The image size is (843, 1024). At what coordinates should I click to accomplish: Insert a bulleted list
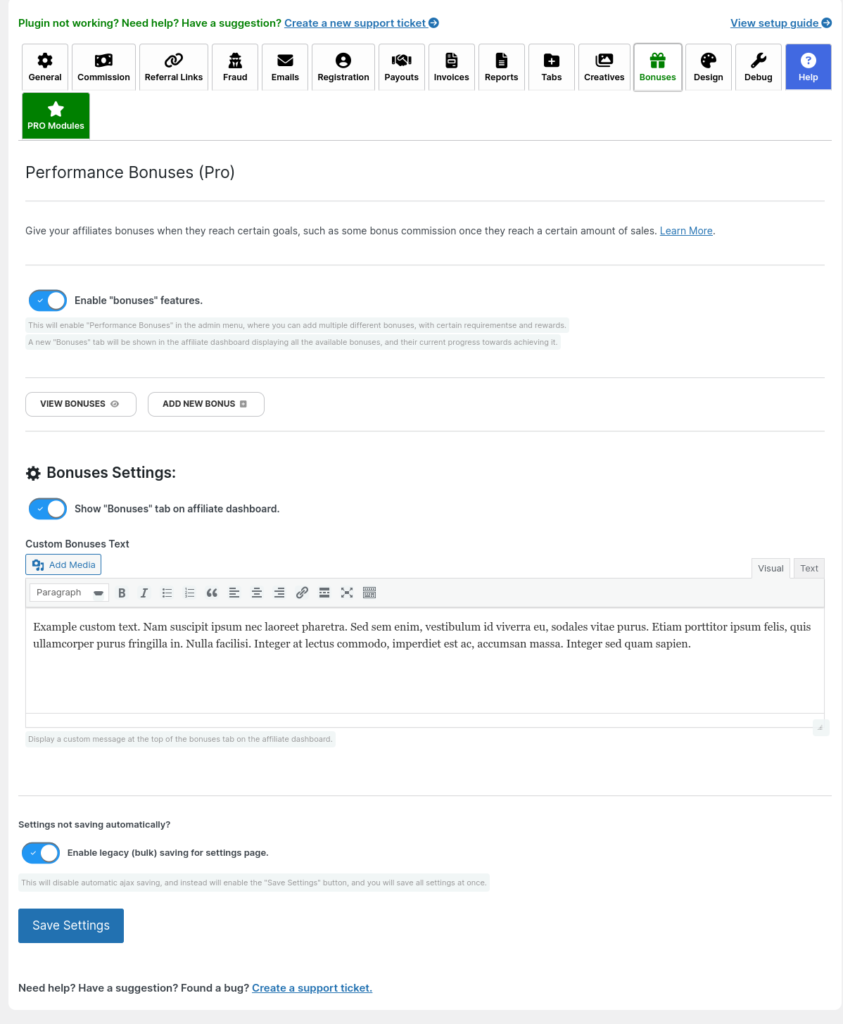(x=167, y=593)
